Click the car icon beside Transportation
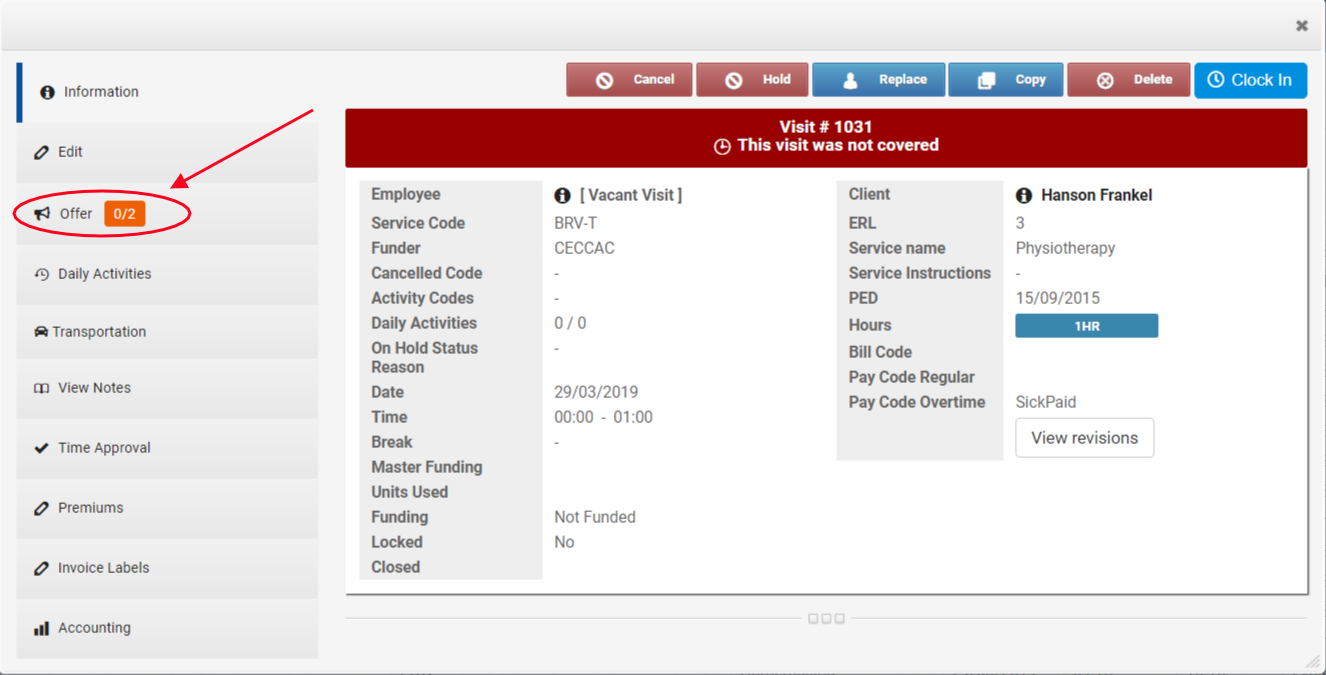Image resolution: width=1326 pixels, height=675 pixels. [x=41, y=332]
